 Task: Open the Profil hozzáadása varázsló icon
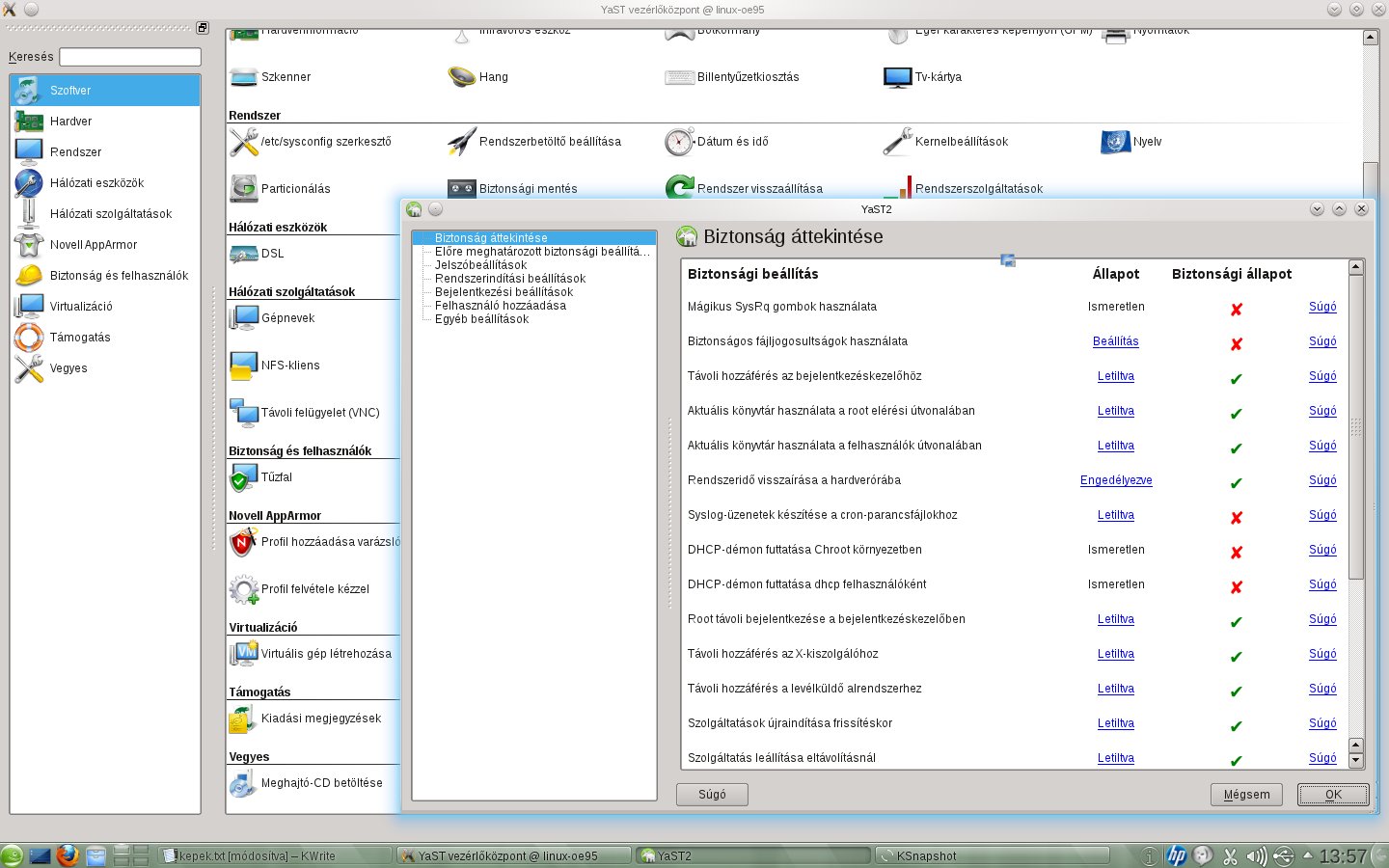[243, 542]
